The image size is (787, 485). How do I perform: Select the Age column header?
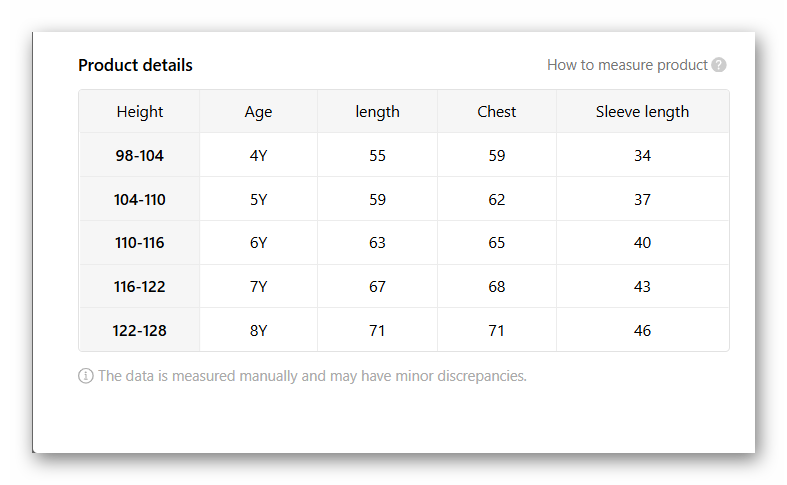(258, 112)
